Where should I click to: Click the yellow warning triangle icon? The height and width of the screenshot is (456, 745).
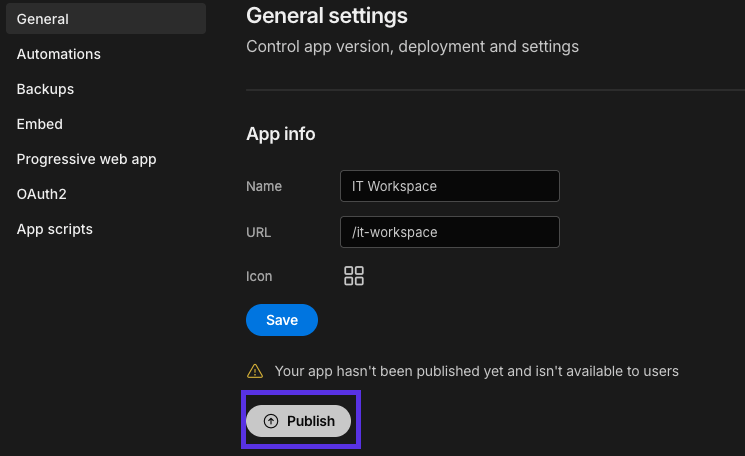255,371
